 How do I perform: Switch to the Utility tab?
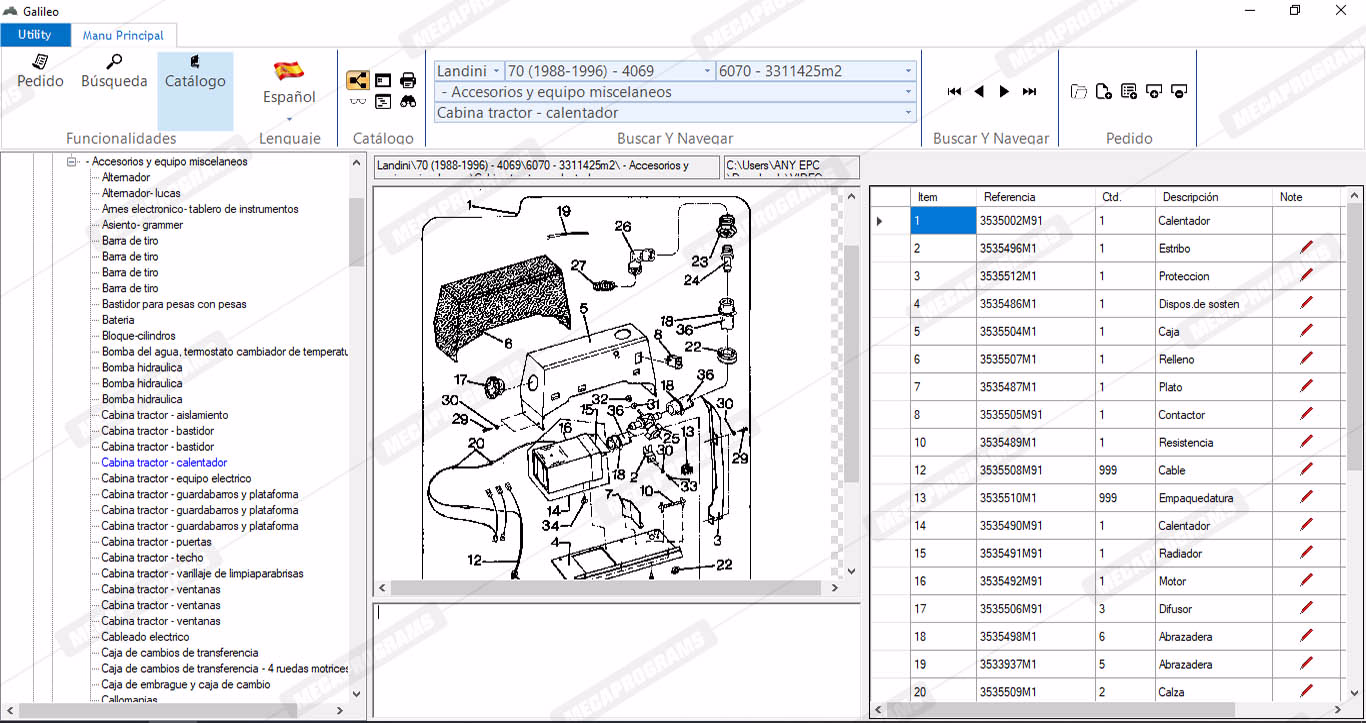point(35,35)
